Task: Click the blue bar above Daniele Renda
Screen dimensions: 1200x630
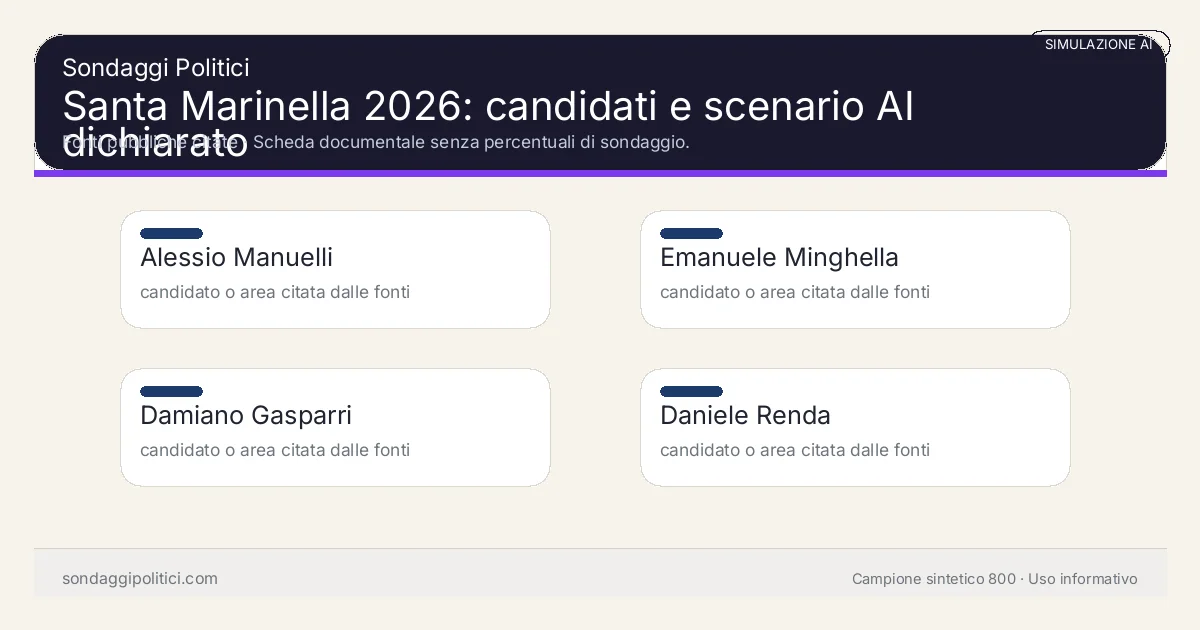Action: pyautogui.click(x=691, y=391)
